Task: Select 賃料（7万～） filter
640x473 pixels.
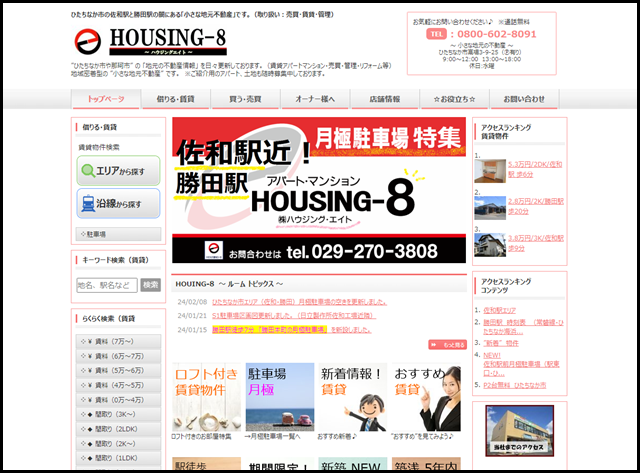Action: [118, 342]
